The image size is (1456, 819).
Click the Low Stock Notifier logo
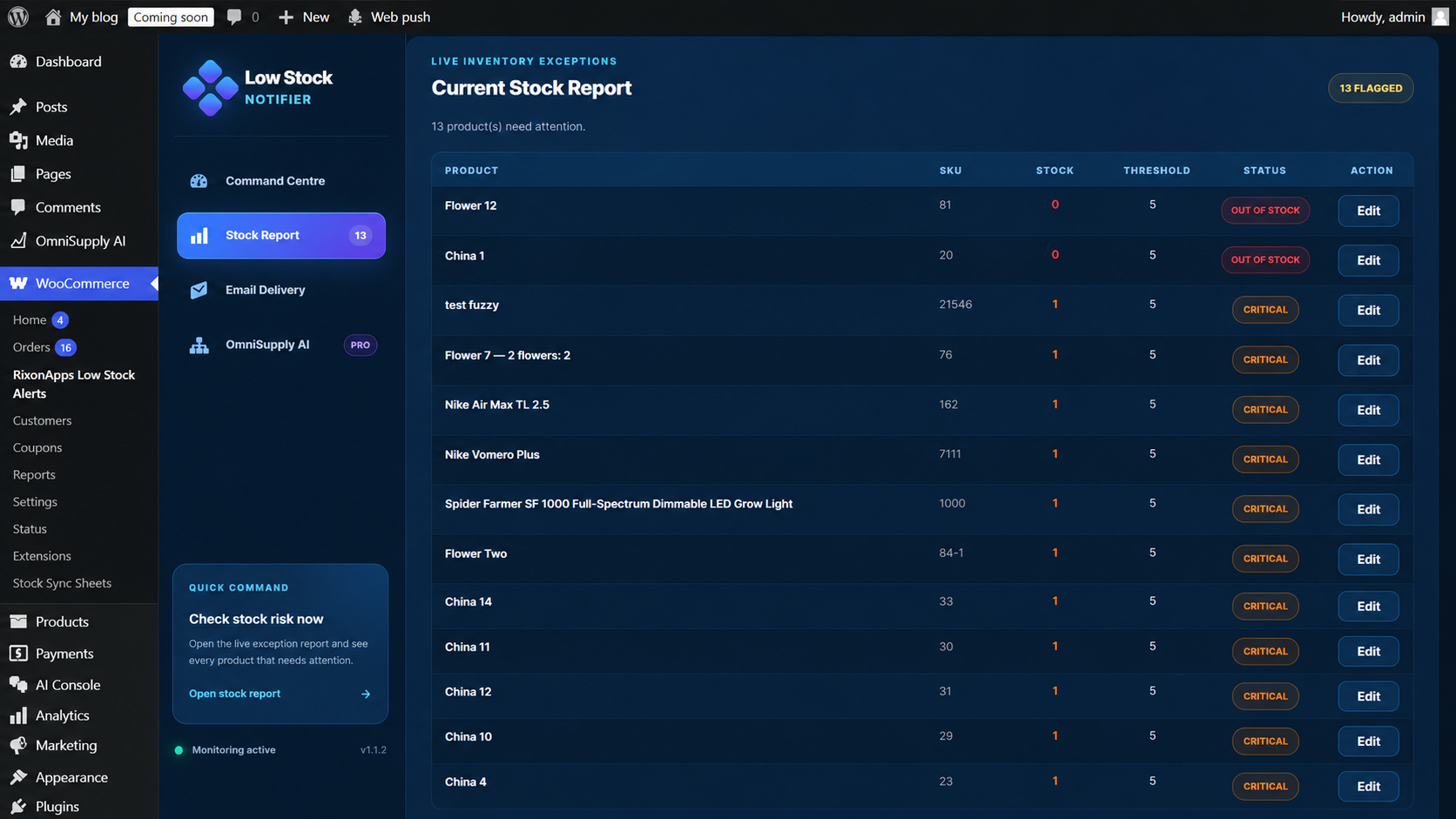click(x=210, y=88)
